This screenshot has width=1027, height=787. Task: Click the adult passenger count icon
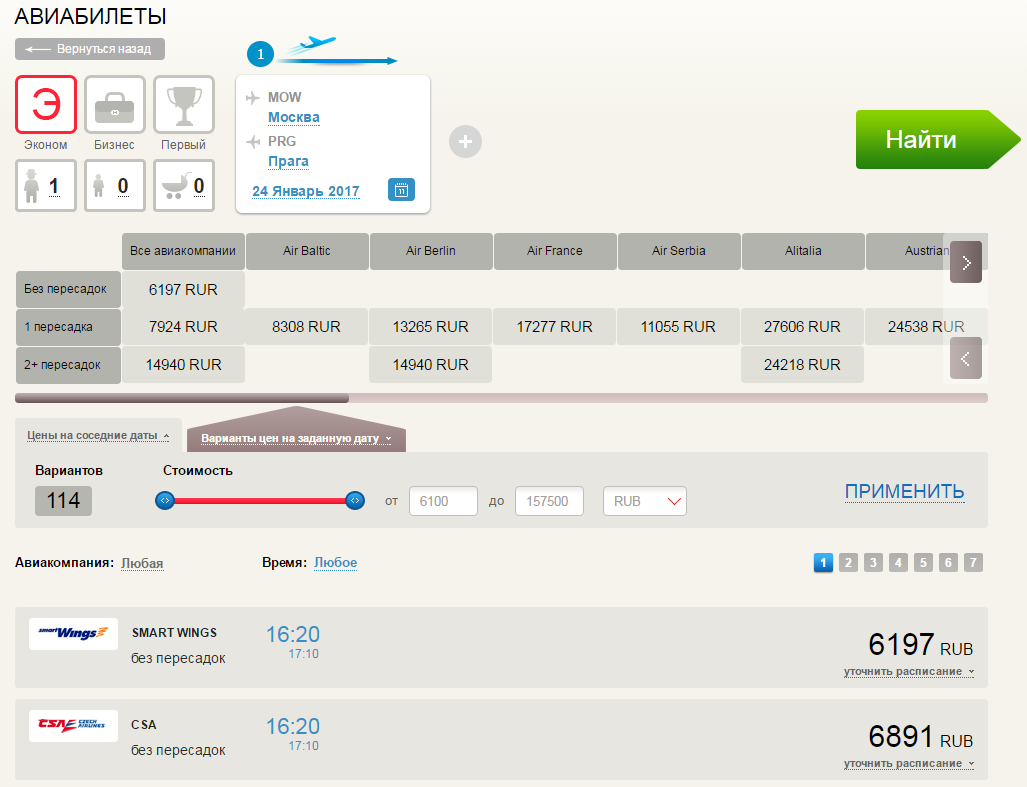(33, 186)
